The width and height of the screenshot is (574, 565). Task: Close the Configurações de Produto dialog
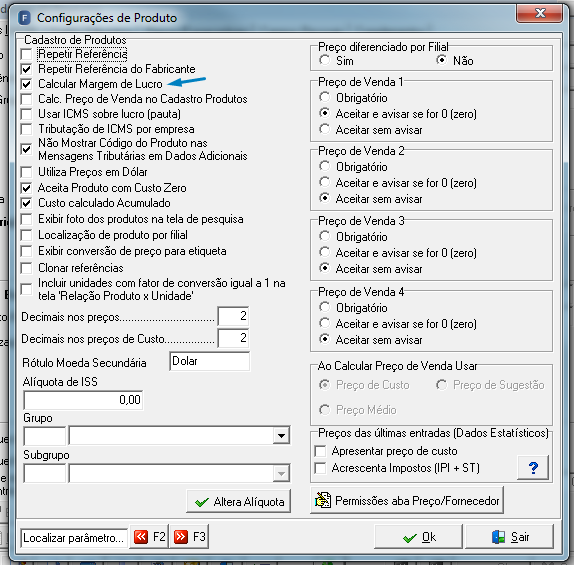(539, 14)
